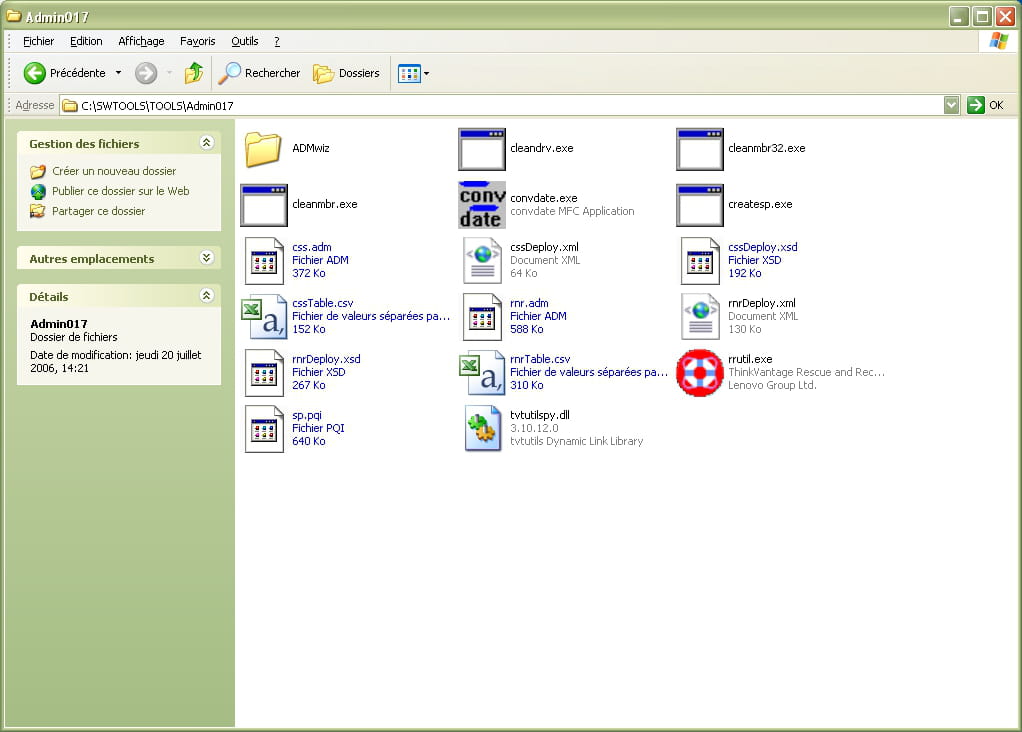Open the Affichage menu
Viewport: 1022px width, 732px height.
[x=141, y=41]
